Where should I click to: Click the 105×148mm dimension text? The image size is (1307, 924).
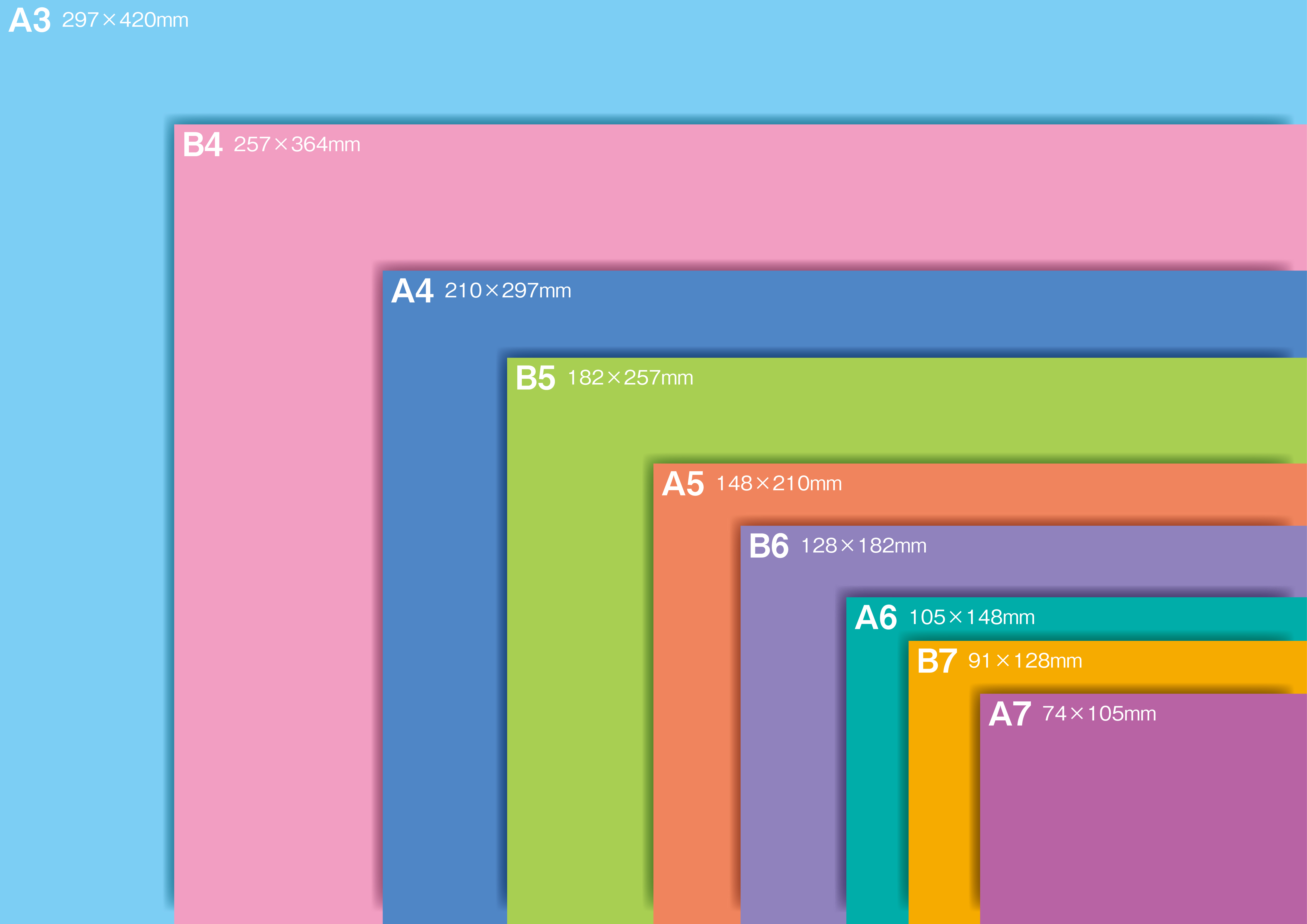(x=972, y=617)
